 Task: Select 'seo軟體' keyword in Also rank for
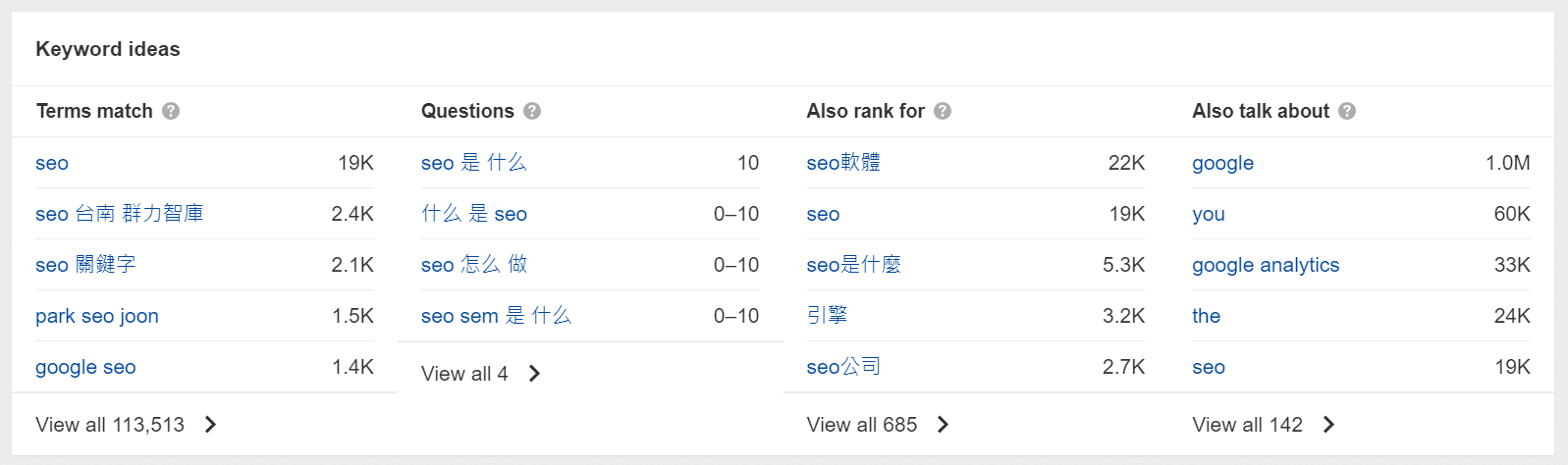843,163
